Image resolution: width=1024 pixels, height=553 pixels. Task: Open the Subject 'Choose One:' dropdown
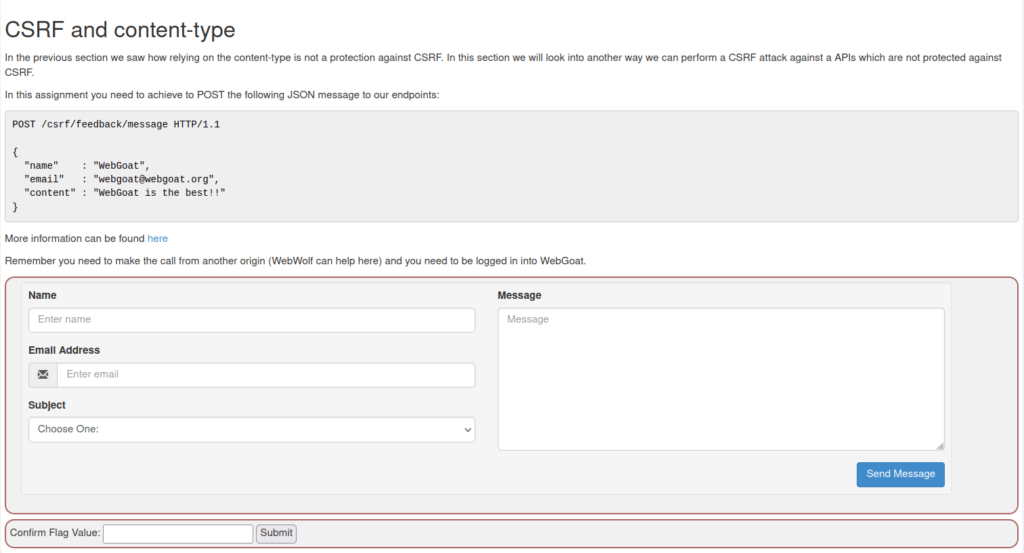[x=251, y=430]
